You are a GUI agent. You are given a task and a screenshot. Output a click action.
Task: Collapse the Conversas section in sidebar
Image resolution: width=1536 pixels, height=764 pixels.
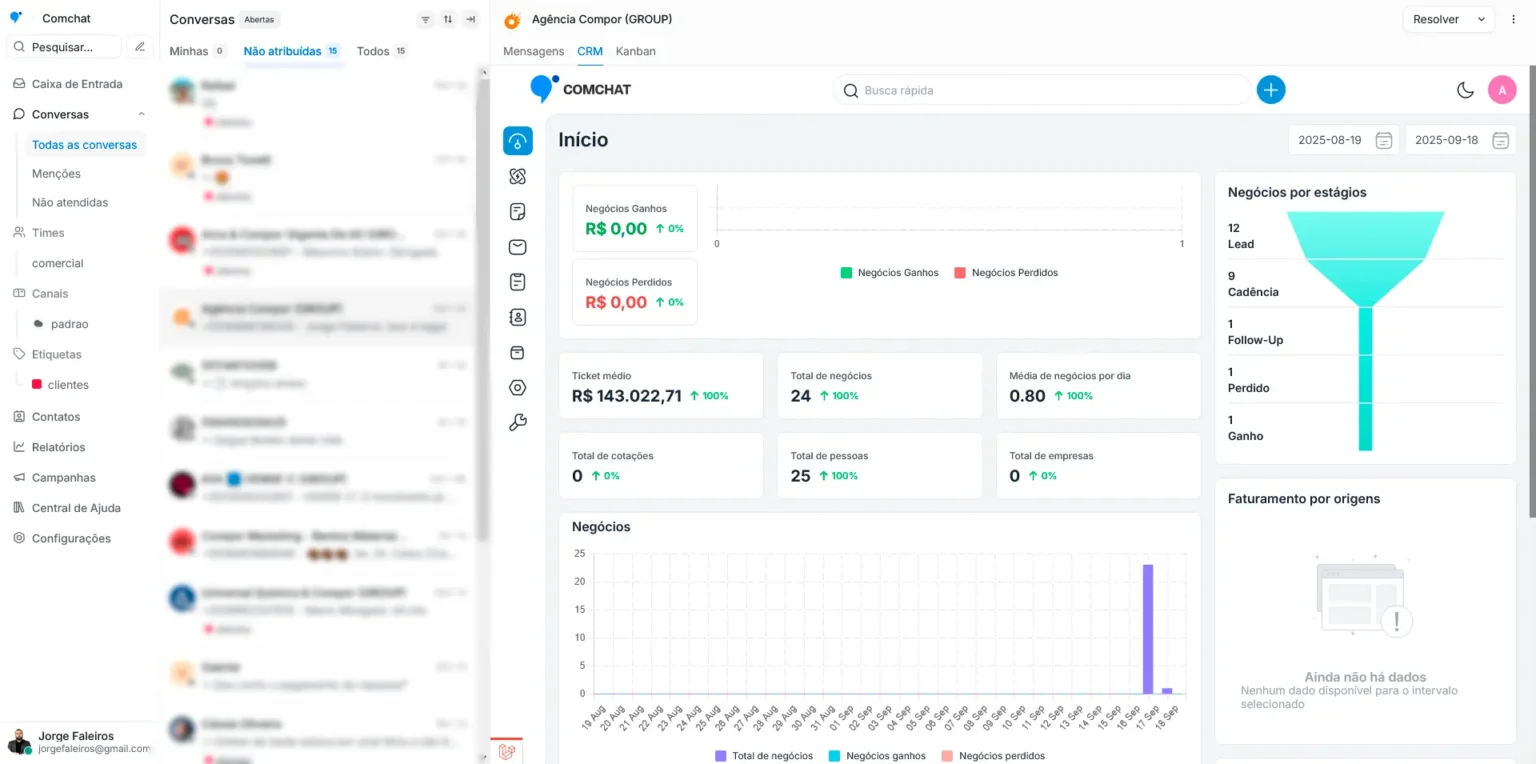coord(141,114)
